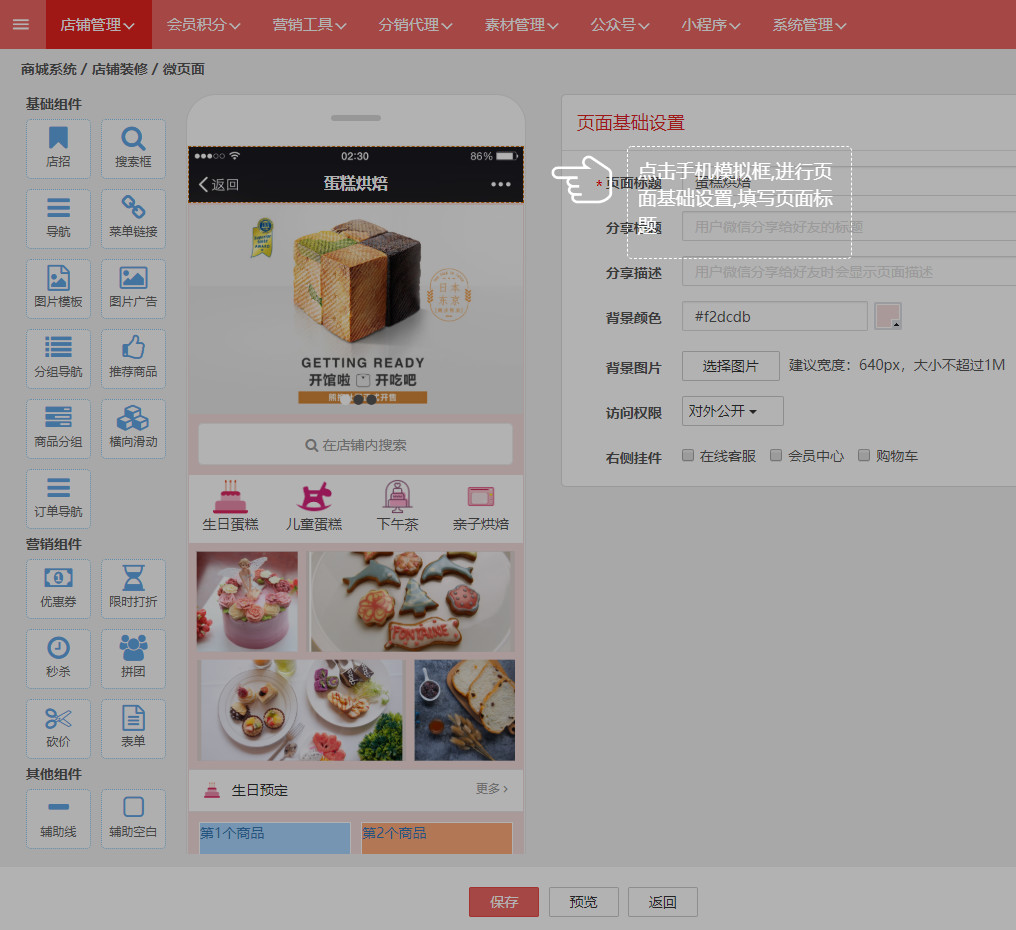Add the 图片广告 image ad component
This screenshot has width=1016, height=930.
133,289
